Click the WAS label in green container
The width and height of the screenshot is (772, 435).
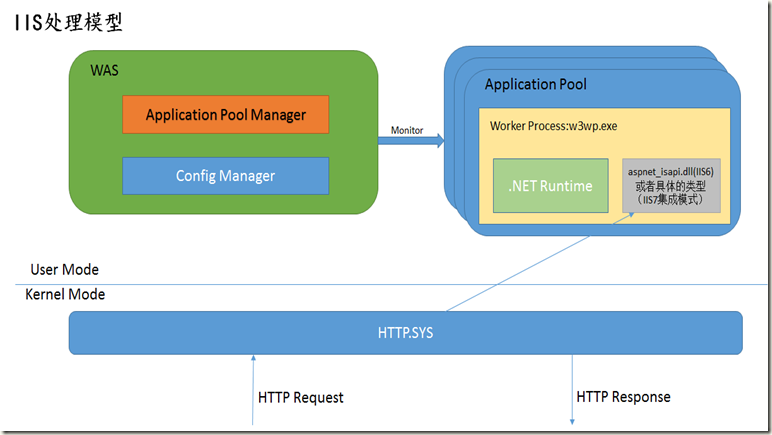106,71
